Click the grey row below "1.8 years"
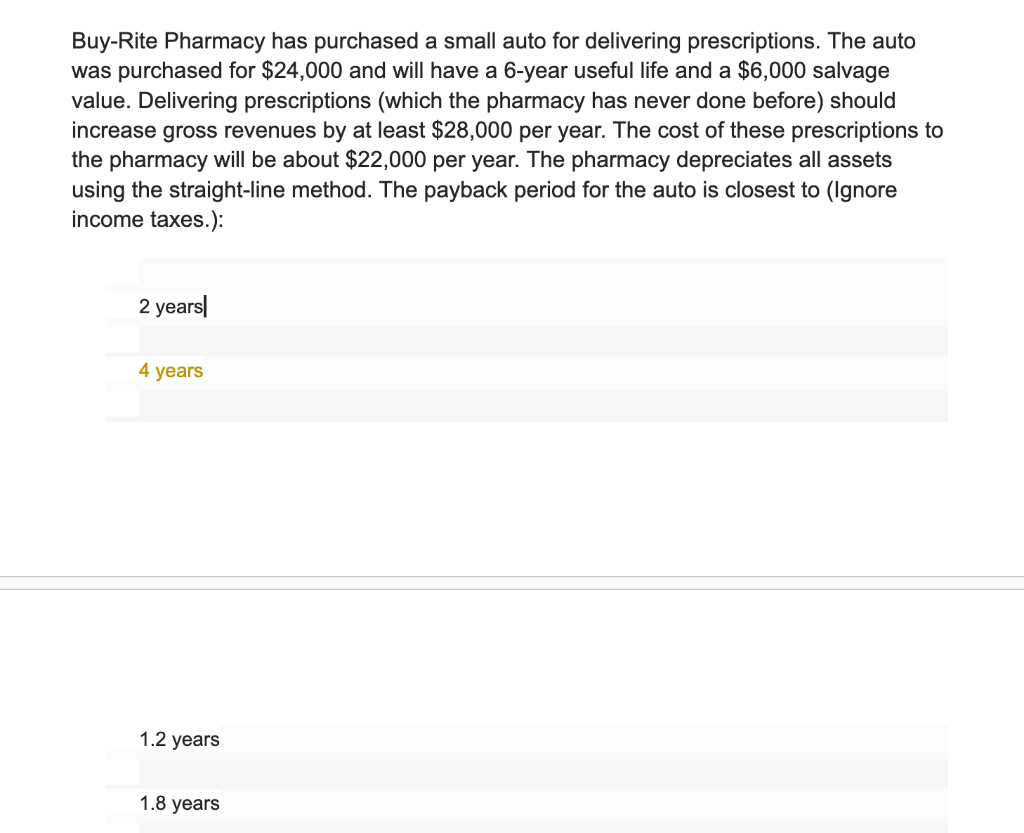 [540, 828]
